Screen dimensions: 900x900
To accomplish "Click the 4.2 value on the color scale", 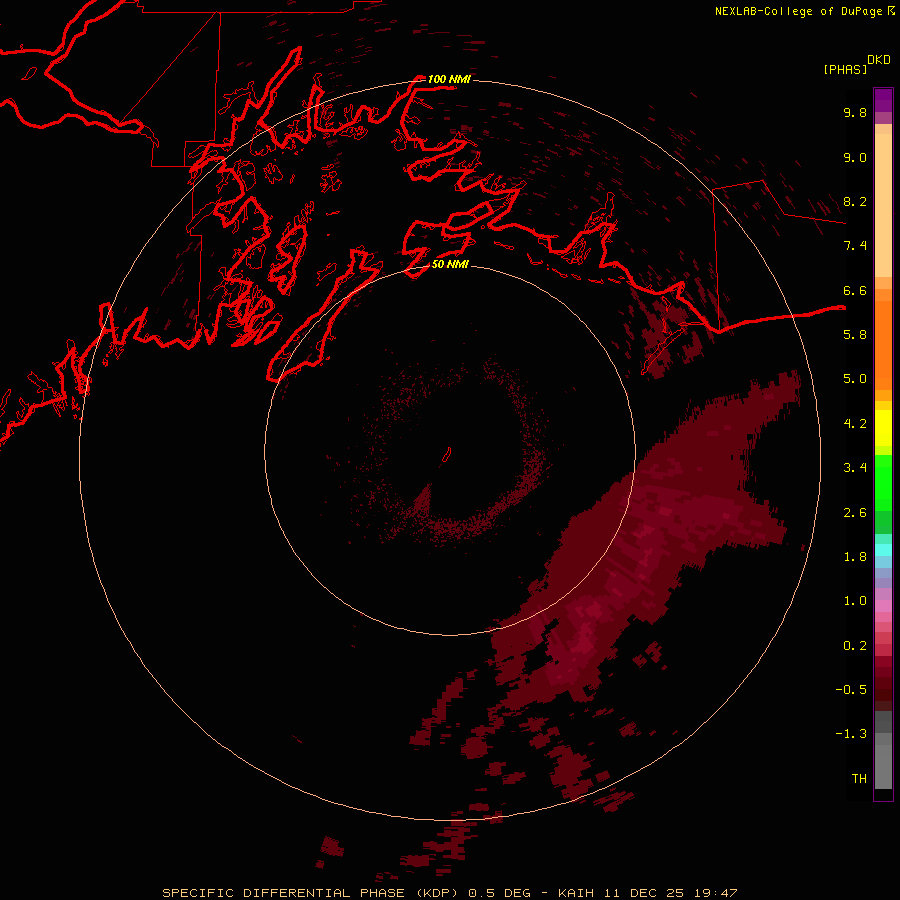I will (855, 424).
